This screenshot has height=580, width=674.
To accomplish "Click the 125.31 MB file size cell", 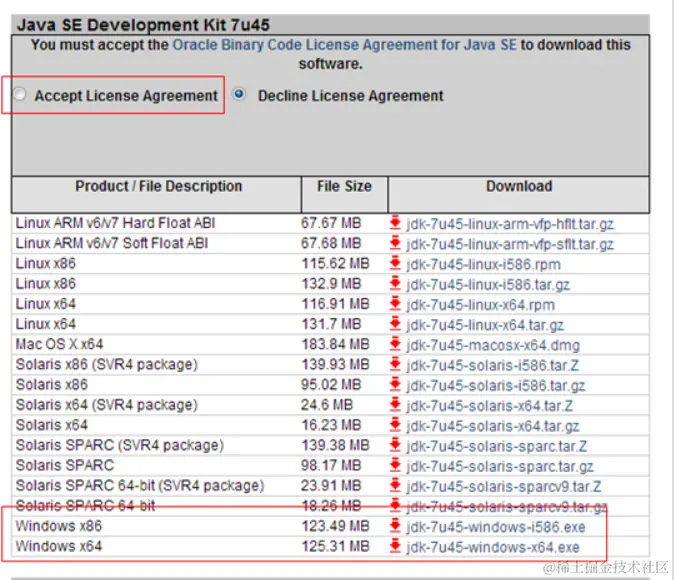I will coord(335,546).
